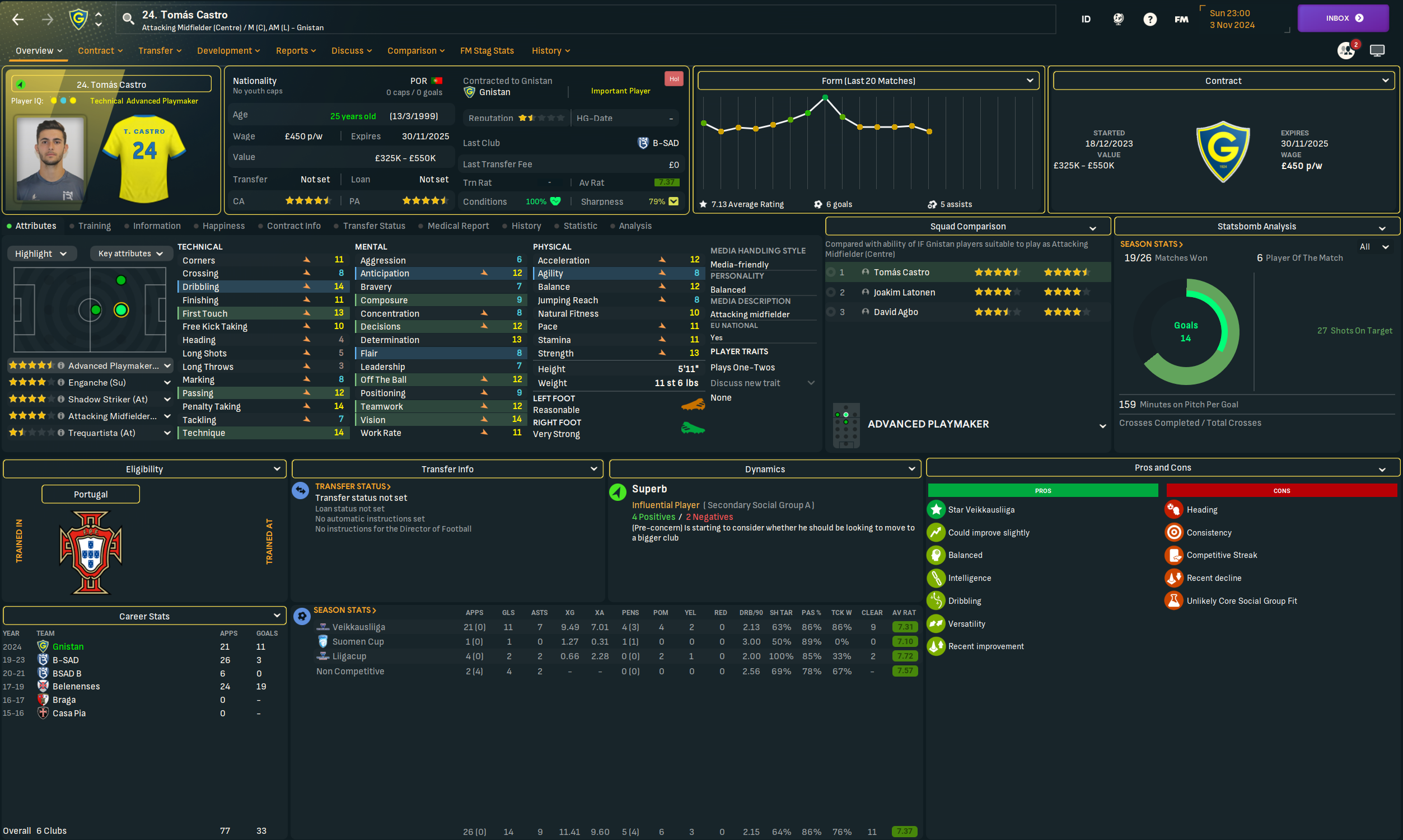Click the Transfer Status swap arrows icon
Screen dimensions: 1403x840
point(300,490)
